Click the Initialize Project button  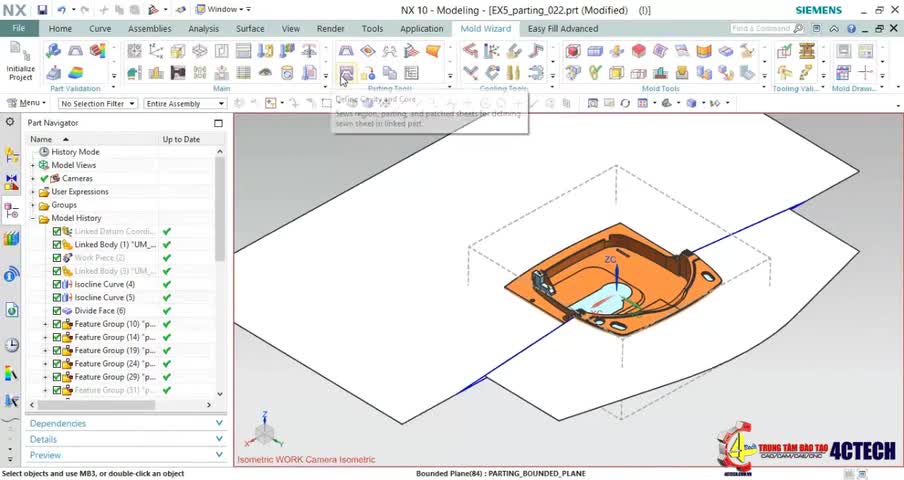pyautogui.click(x=20, y=61)
